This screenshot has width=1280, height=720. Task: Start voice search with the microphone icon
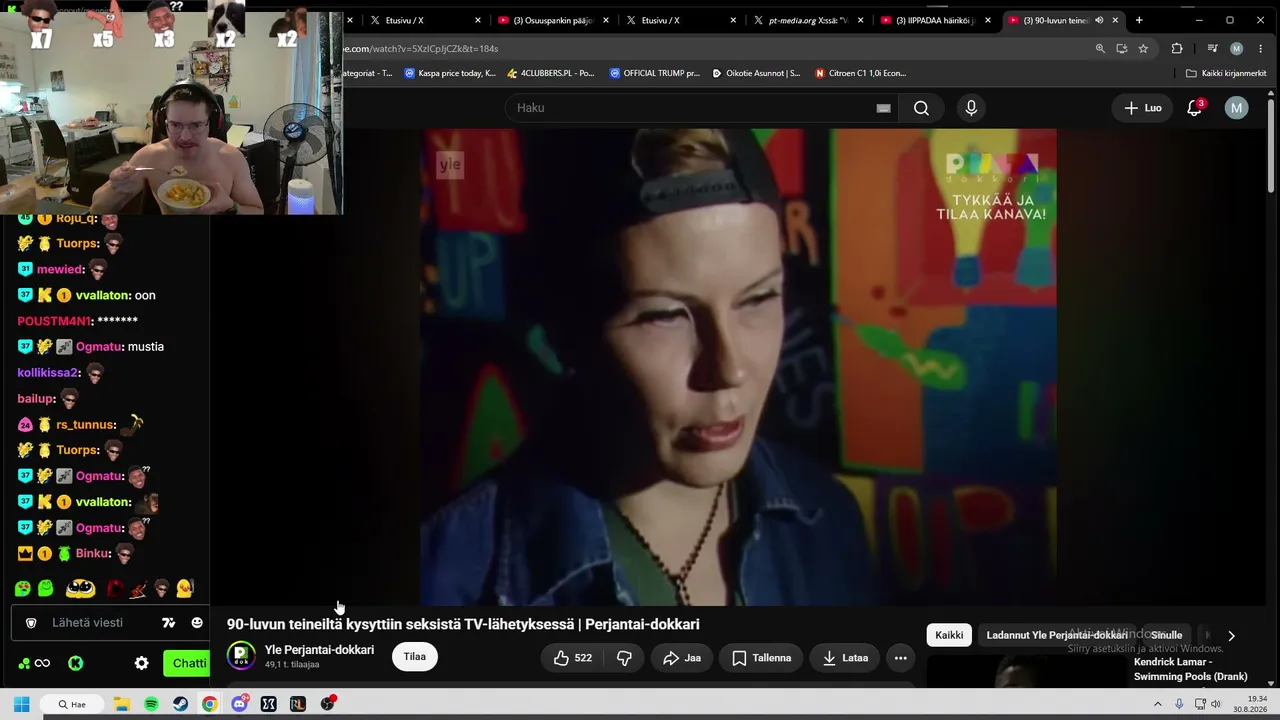coord(971,108)
